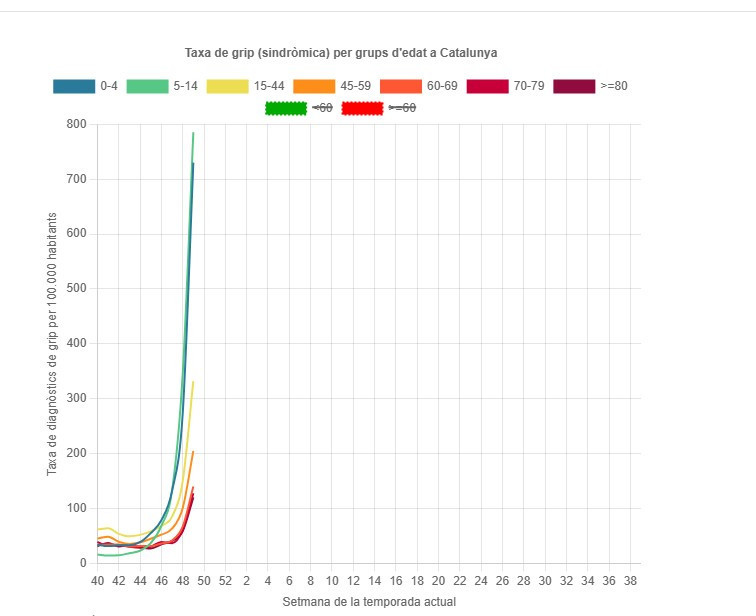Click the '0-4' legend text label
Image resolution: width=756 pixels, height=616 pixels.
(x=109, y=86)
